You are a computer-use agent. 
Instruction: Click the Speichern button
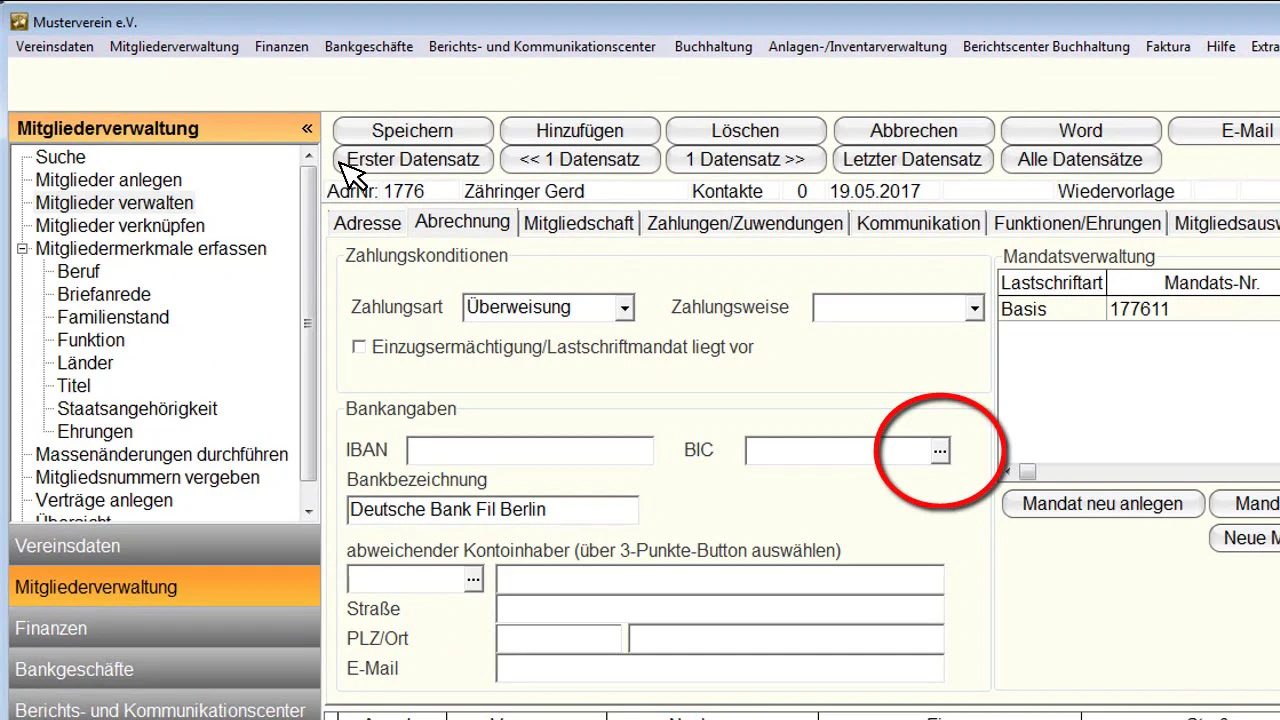pos(413,131)
